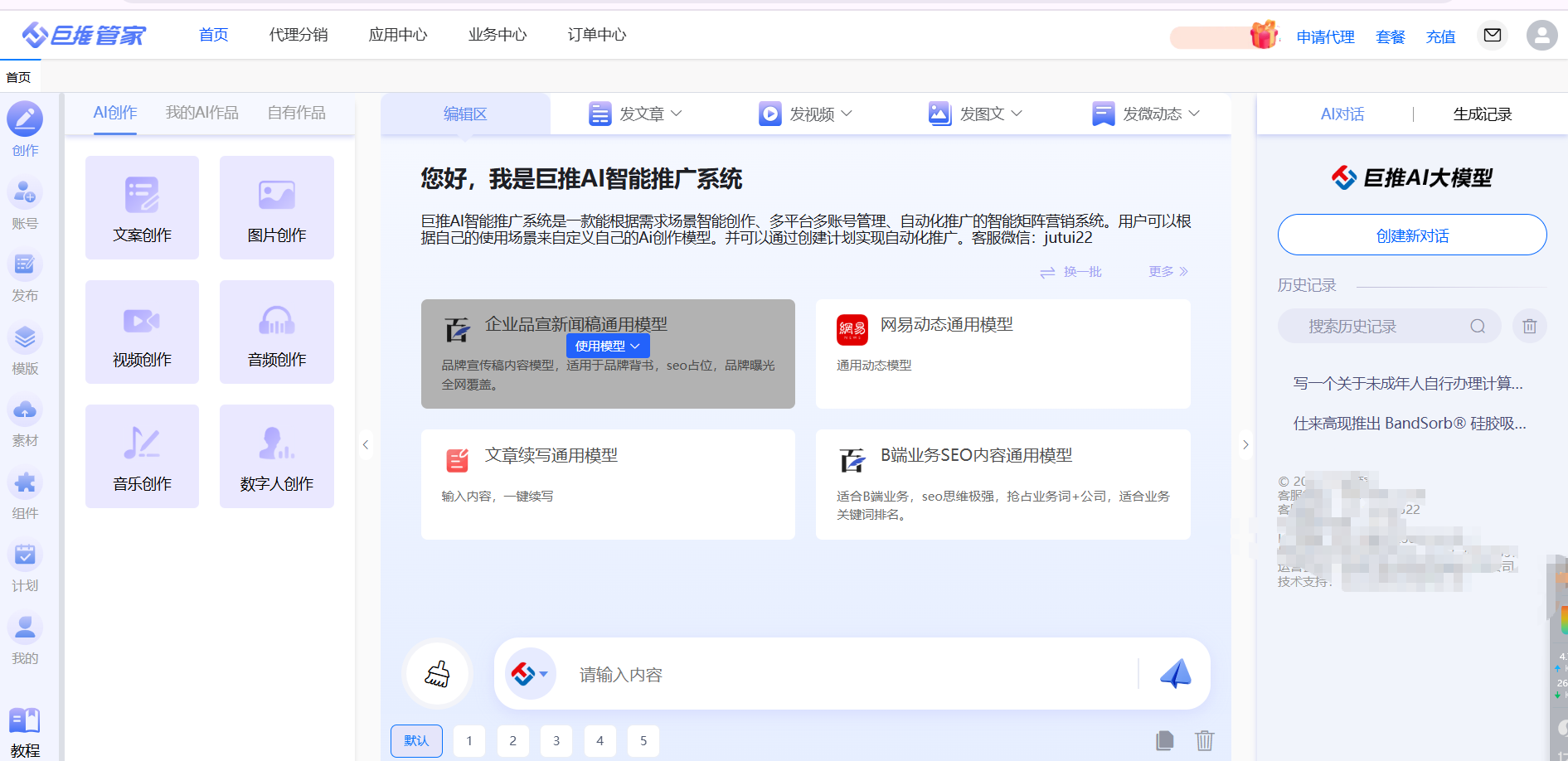The height and width of the screenshot is (761, 1568).
Task: Open history item 写一个关于未成年人自行办理计算
Action: (1408, 383)
